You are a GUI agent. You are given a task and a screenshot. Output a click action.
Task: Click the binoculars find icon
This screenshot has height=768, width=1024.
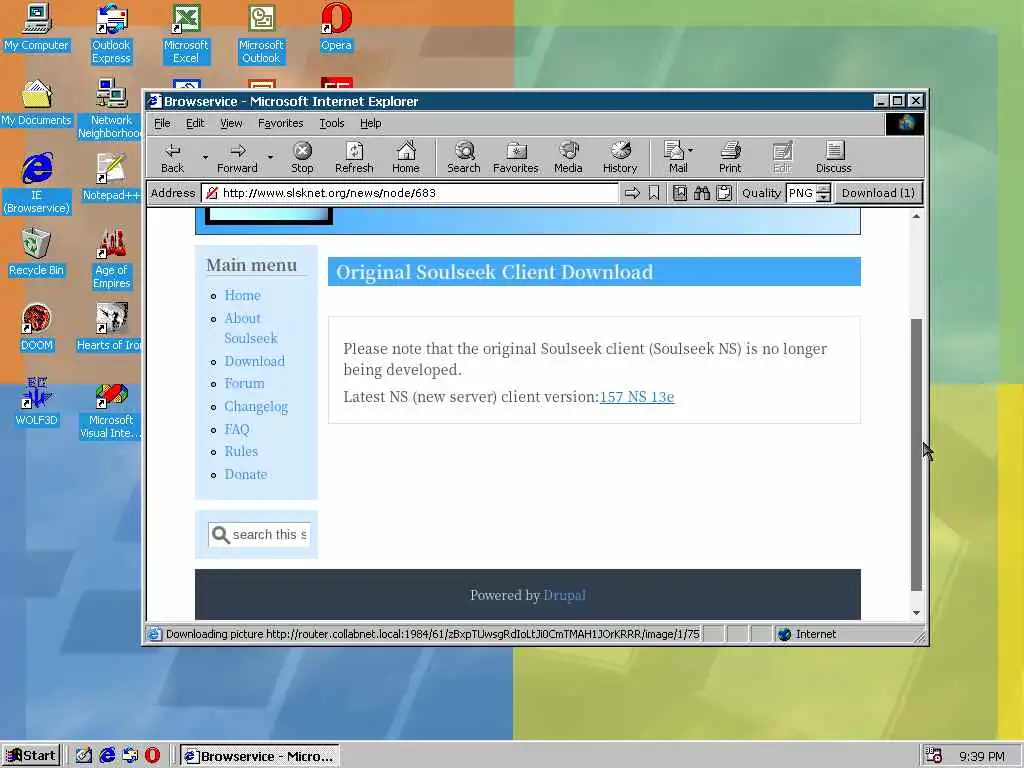(701, 193)
